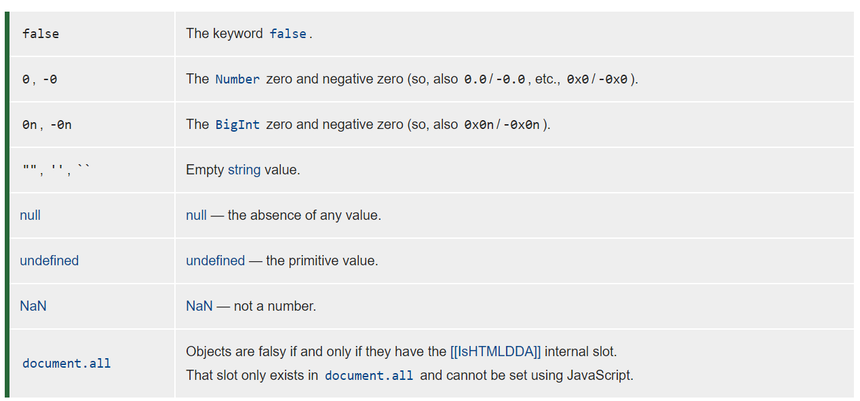The image size is (860, 401).
Task: Click the false code in 'The keyword false'
Action: 288,34
